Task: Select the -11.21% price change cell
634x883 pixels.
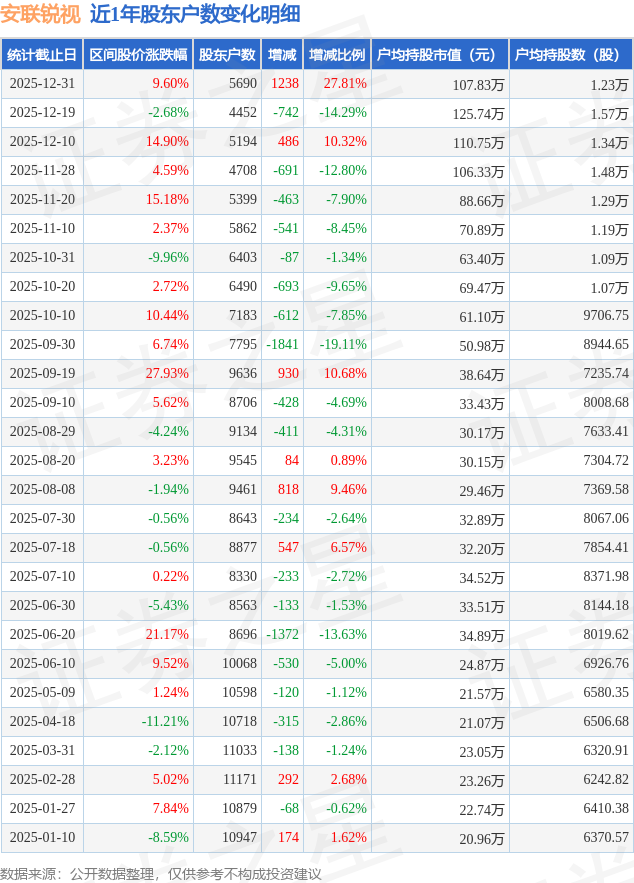Action: [165, 722]
